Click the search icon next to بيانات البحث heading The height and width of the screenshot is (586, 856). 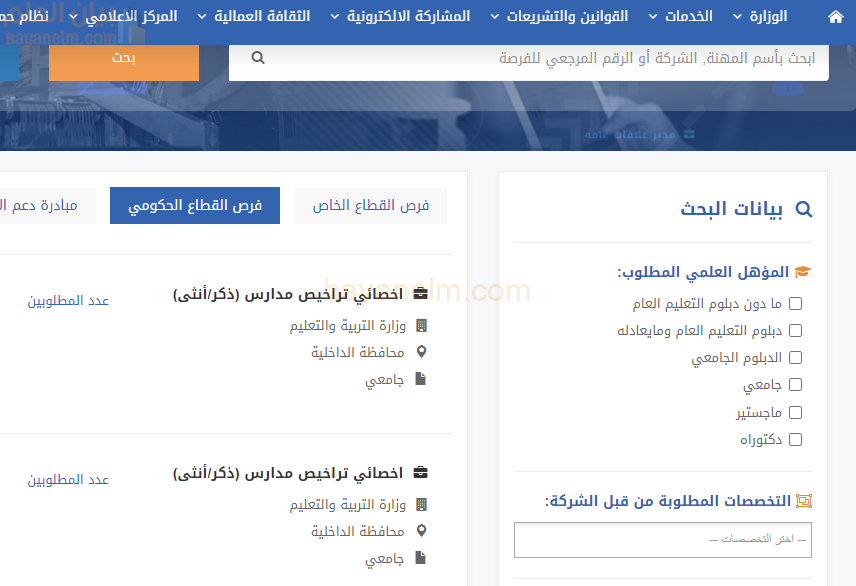click(x=804, y=209)
